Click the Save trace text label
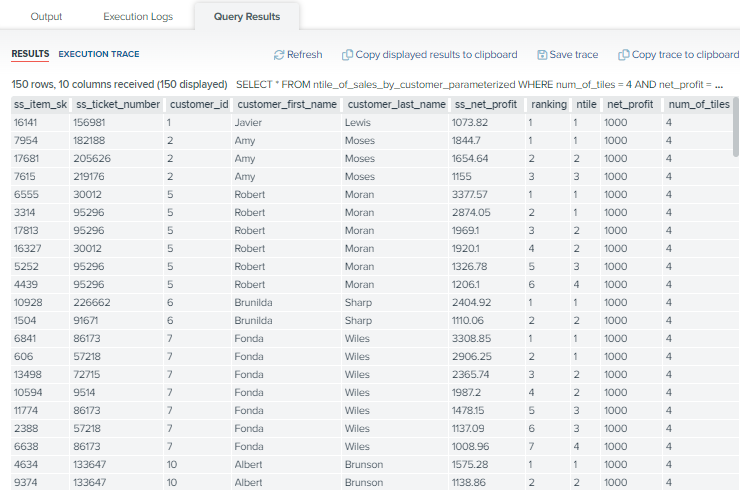This screenshot has width=740, height=490. 573,55
